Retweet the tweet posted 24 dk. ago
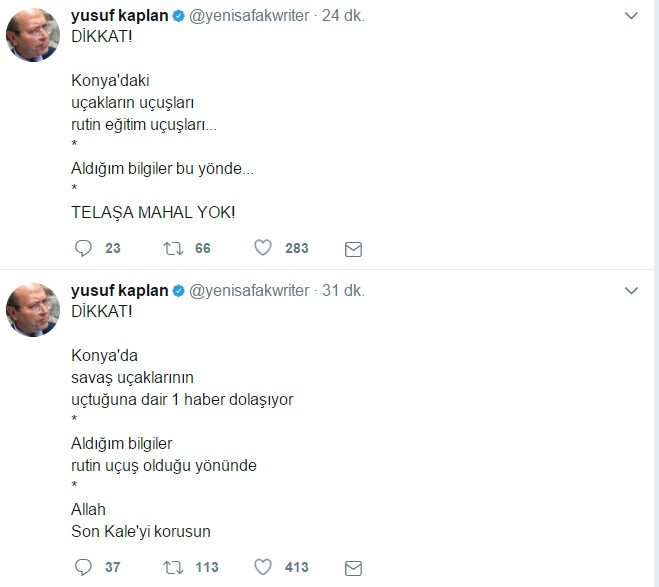This screenshot has width=659, height=587. click(x=173, y=248)
